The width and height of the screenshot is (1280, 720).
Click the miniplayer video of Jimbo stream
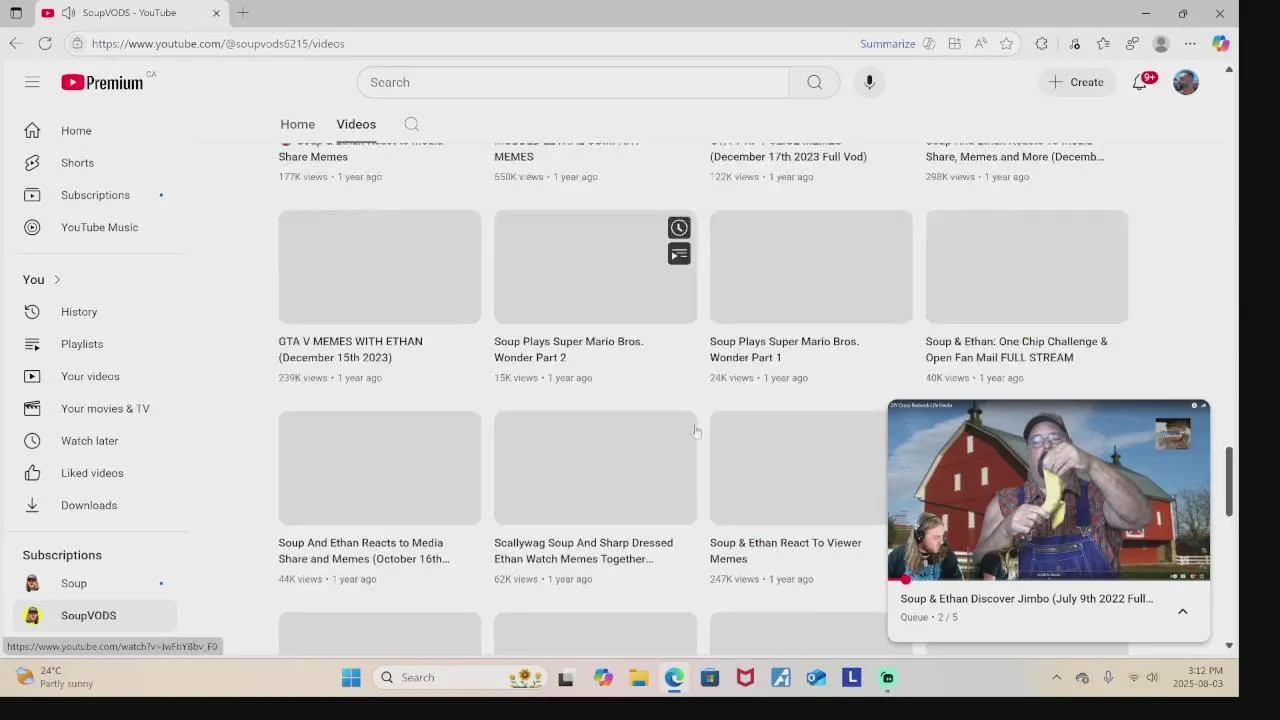coord(1048,489)
